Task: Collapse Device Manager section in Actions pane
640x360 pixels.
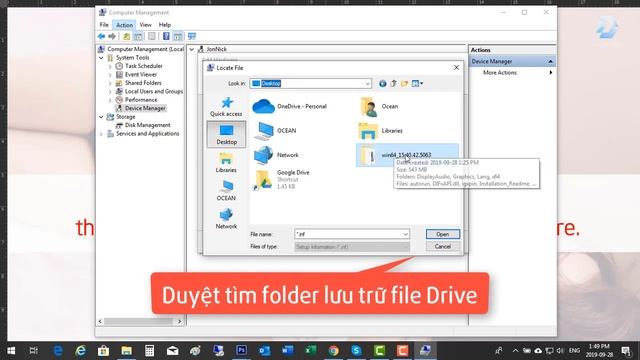Action: 551,62
